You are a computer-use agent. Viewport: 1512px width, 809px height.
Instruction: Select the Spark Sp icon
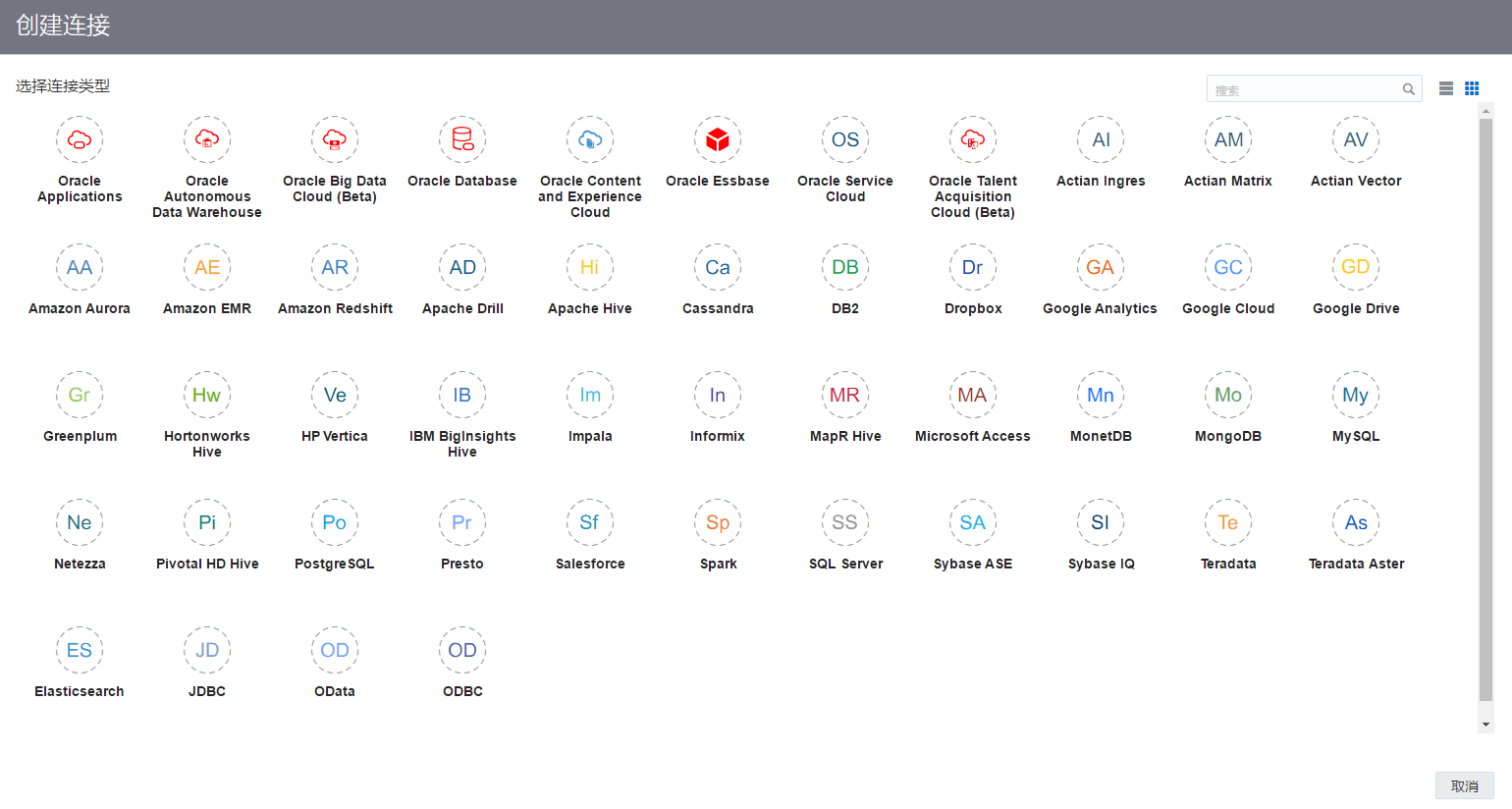pos(718,522)
